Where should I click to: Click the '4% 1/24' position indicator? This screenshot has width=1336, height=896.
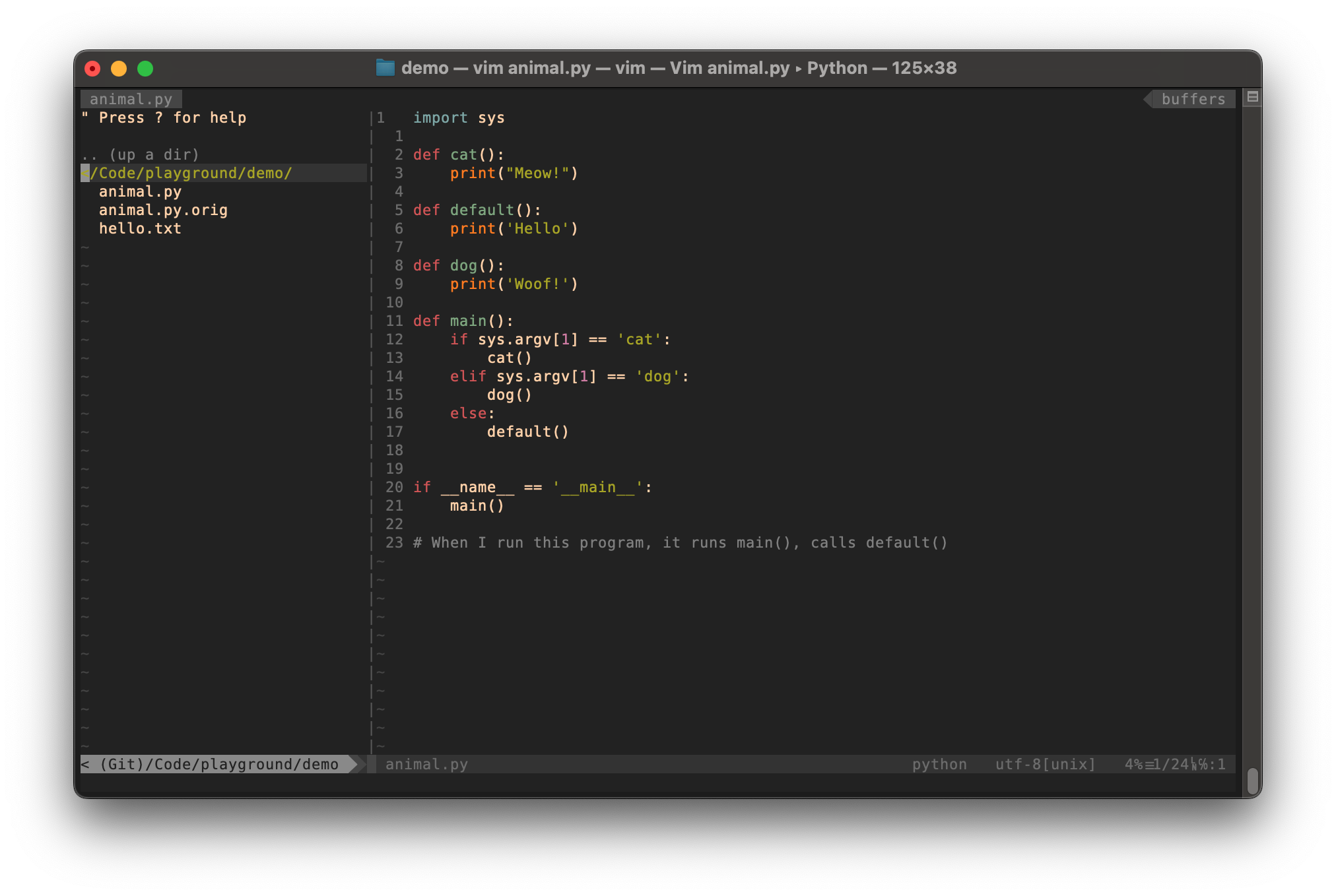tap(1175, 764)
